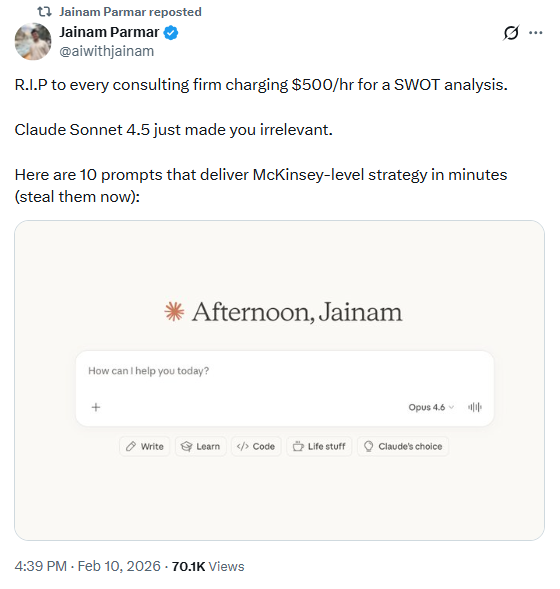Open the three-dot more options menu
Viewport: 560px width, 589px height.
(x=535, y=33)
